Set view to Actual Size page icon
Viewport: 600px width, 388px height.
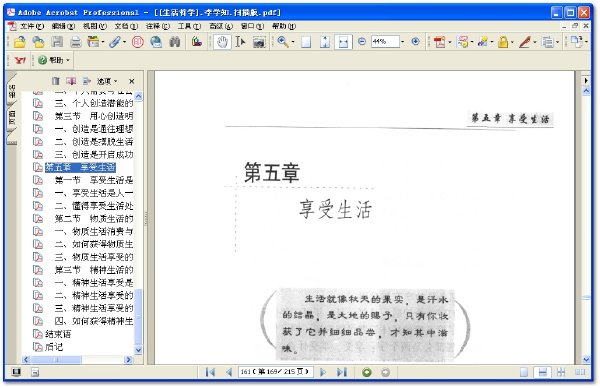click(306, 42)
